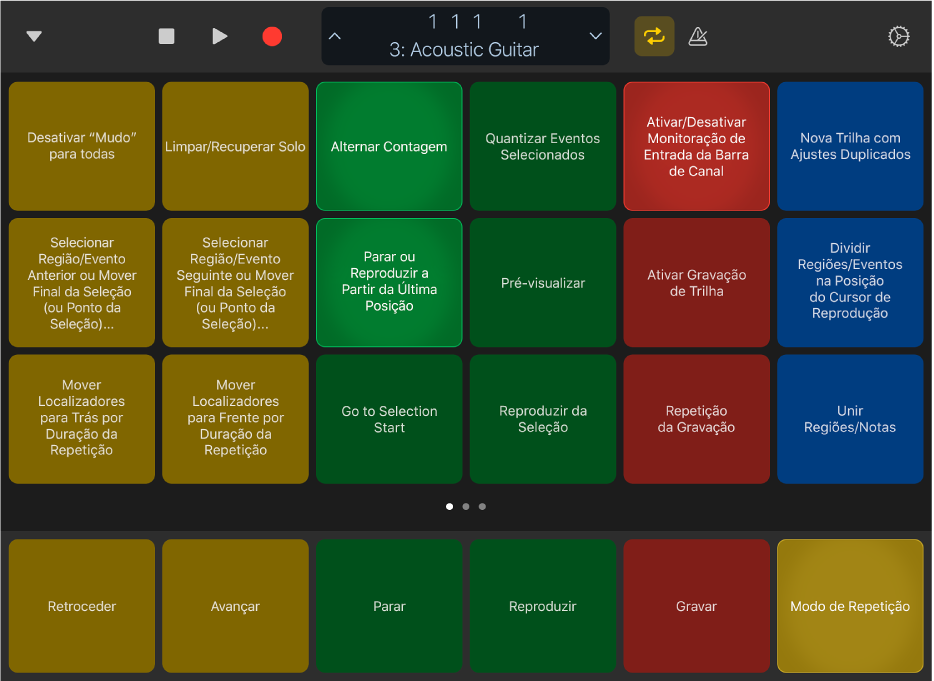Open settings via the gear icon
The image size is (934, 681).
pyautogui.click(x=898, y=36)
